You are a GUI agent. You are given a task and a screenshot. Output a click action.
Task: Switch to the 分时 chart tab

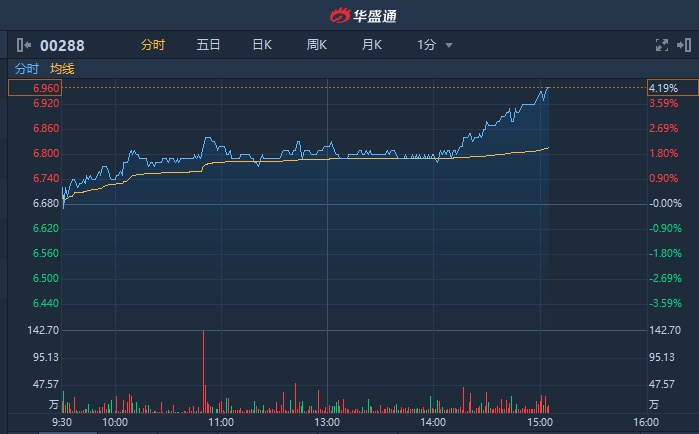click(x=152, y=45)
